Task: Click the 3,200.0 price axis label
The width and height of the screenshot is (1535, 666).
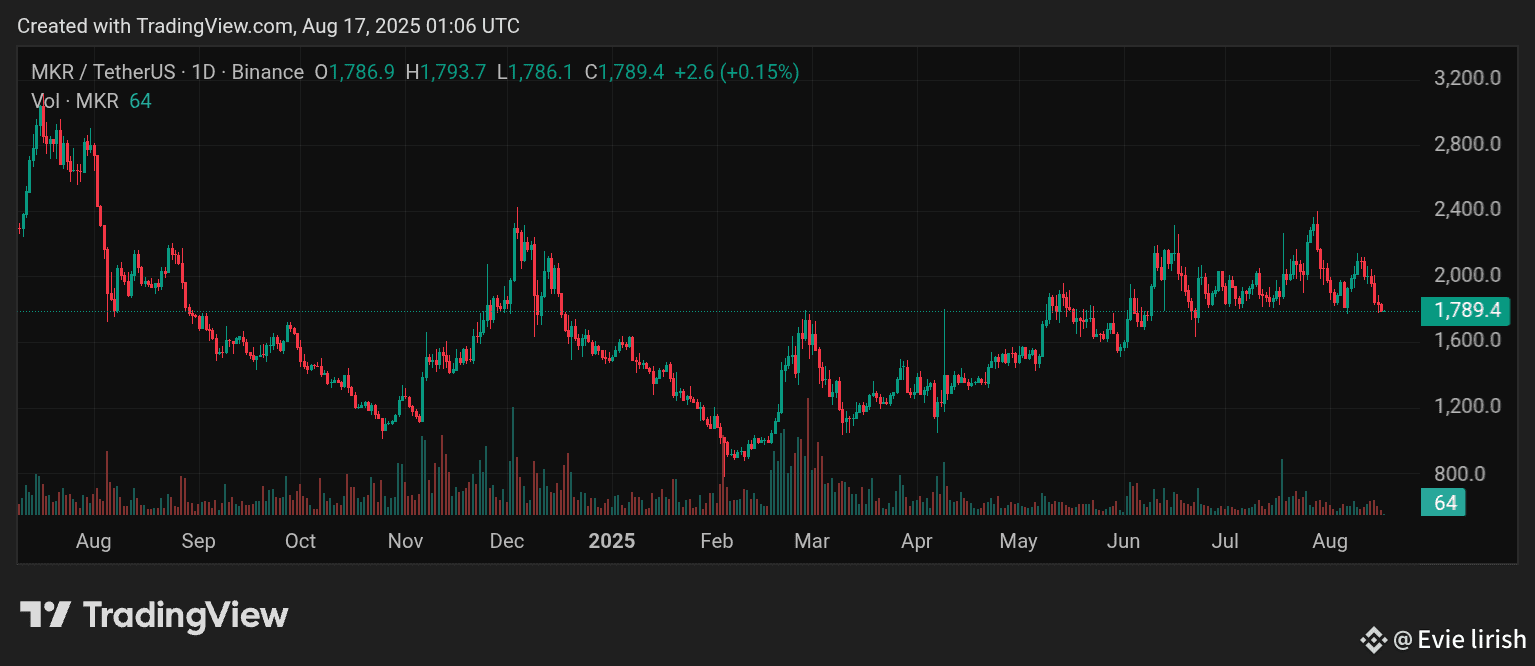Action: (x=1467, y=78)
